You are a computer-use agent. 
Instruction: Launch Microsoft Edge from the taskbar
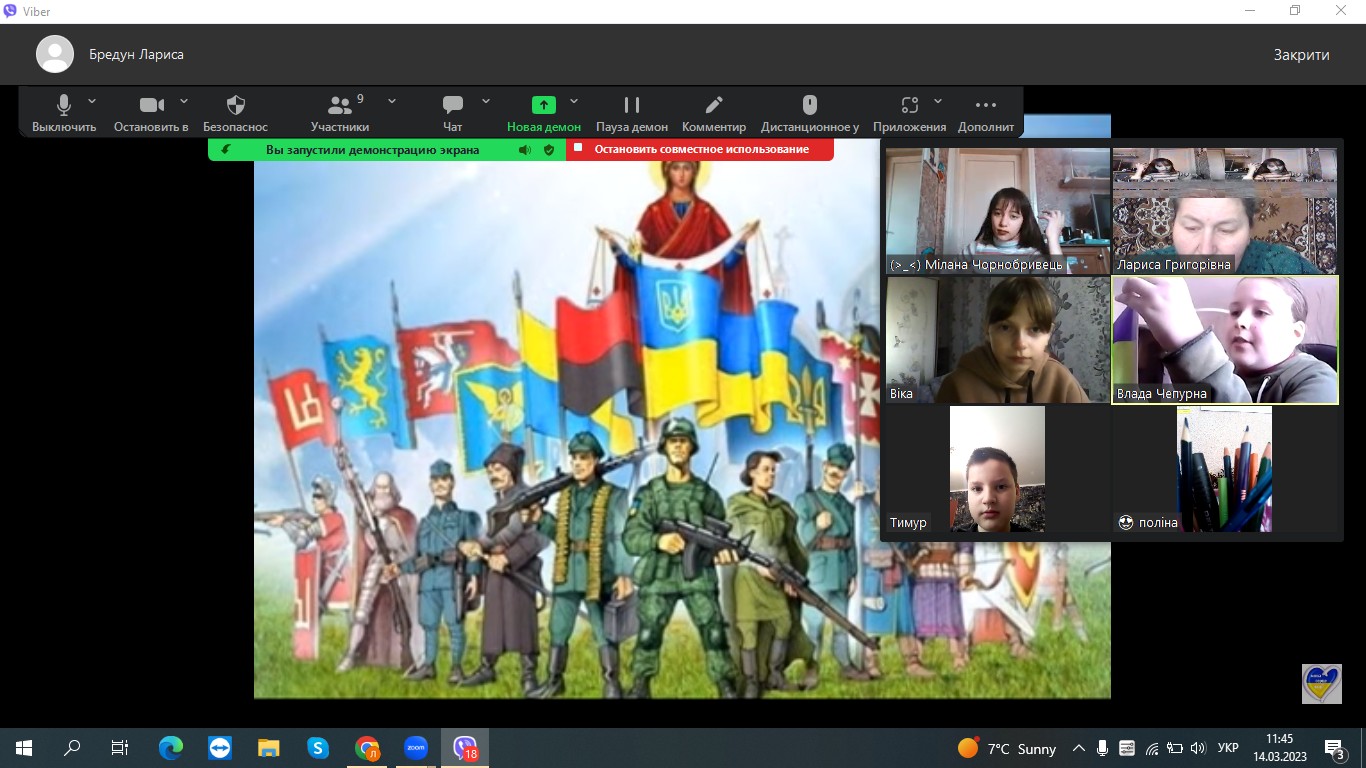click(x=171, y=748)
